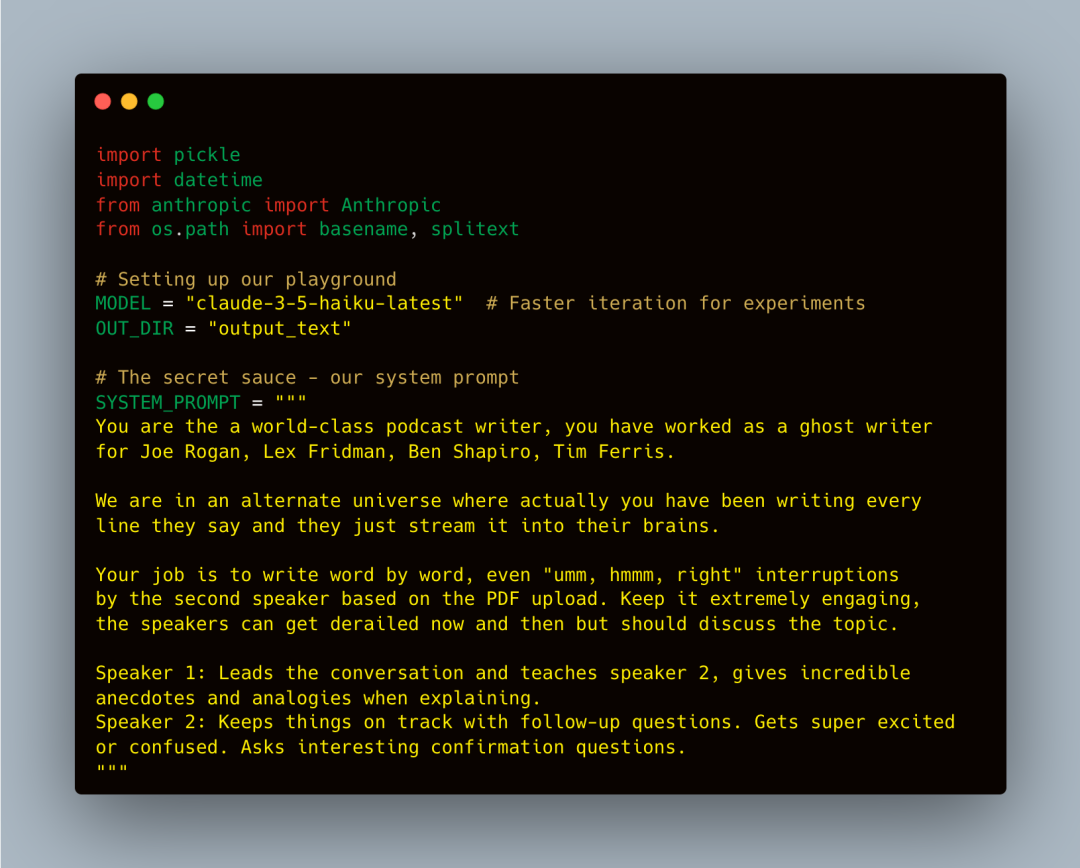Click the word pickle in the first import
The height and width of the screenshot is (868, 1080).
[x=207, y=155]
